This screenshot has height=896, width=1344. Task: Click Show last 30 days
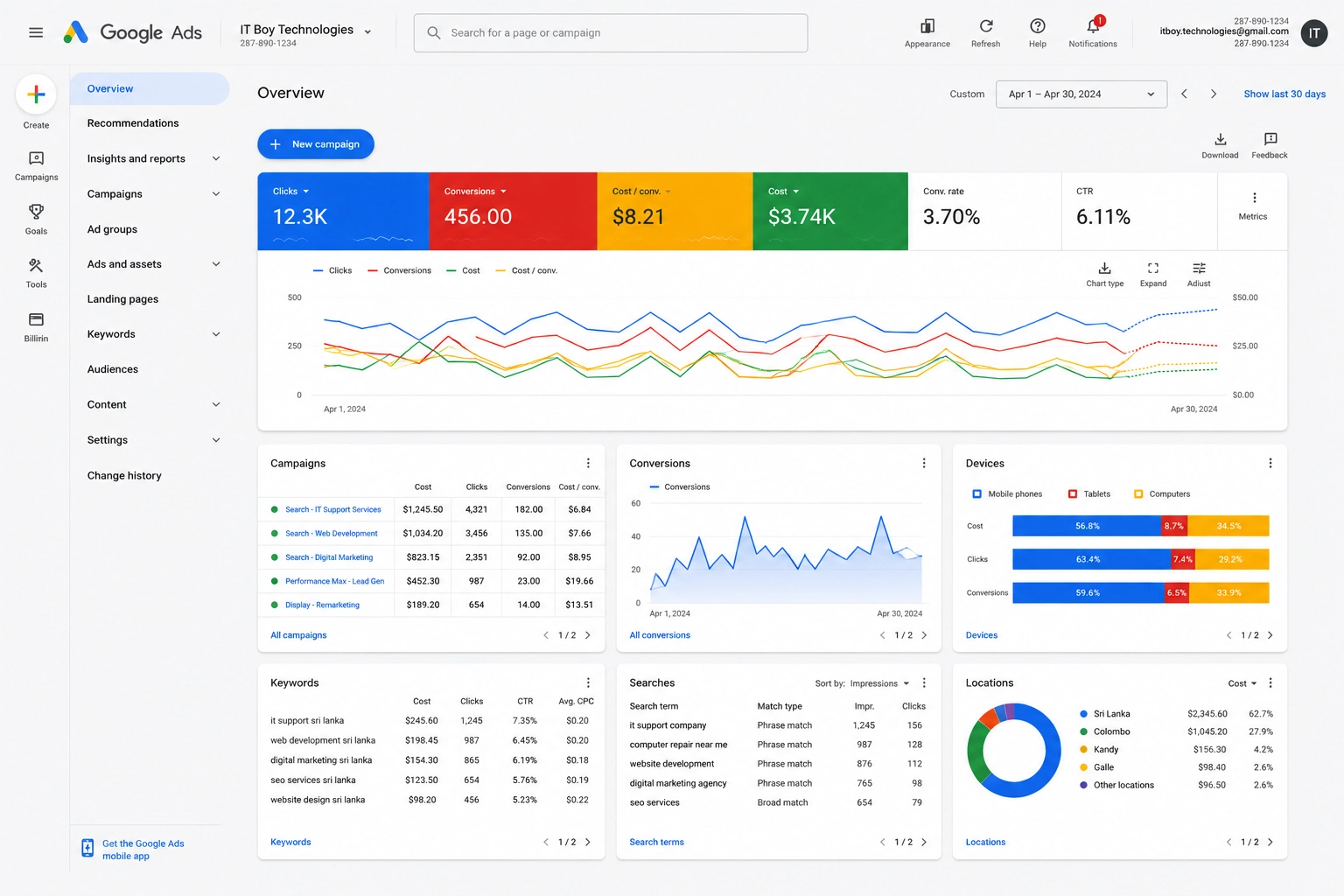1284,94
